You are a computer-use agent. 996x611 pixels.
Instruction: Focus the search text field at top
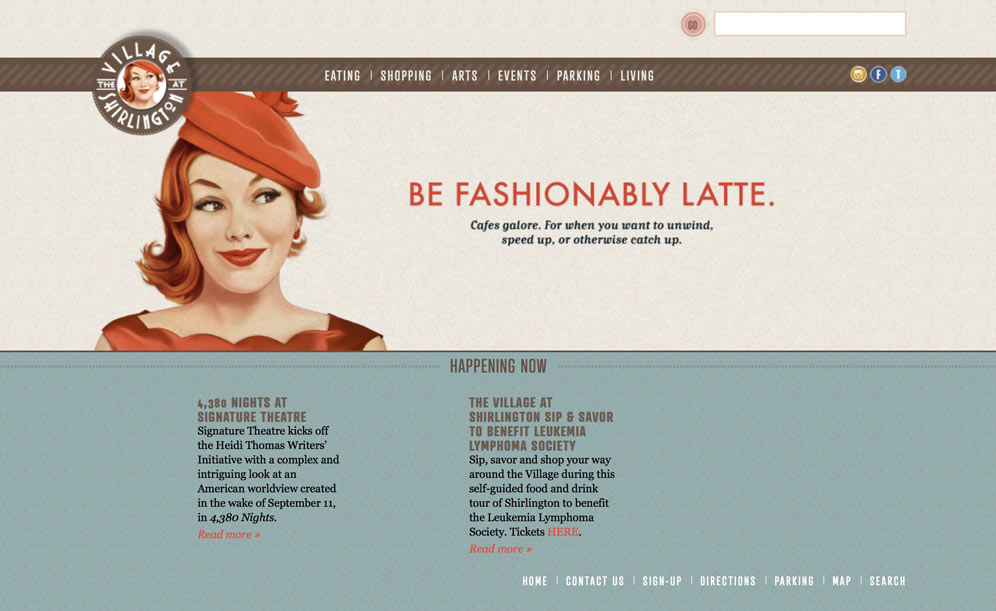[810, 24]
